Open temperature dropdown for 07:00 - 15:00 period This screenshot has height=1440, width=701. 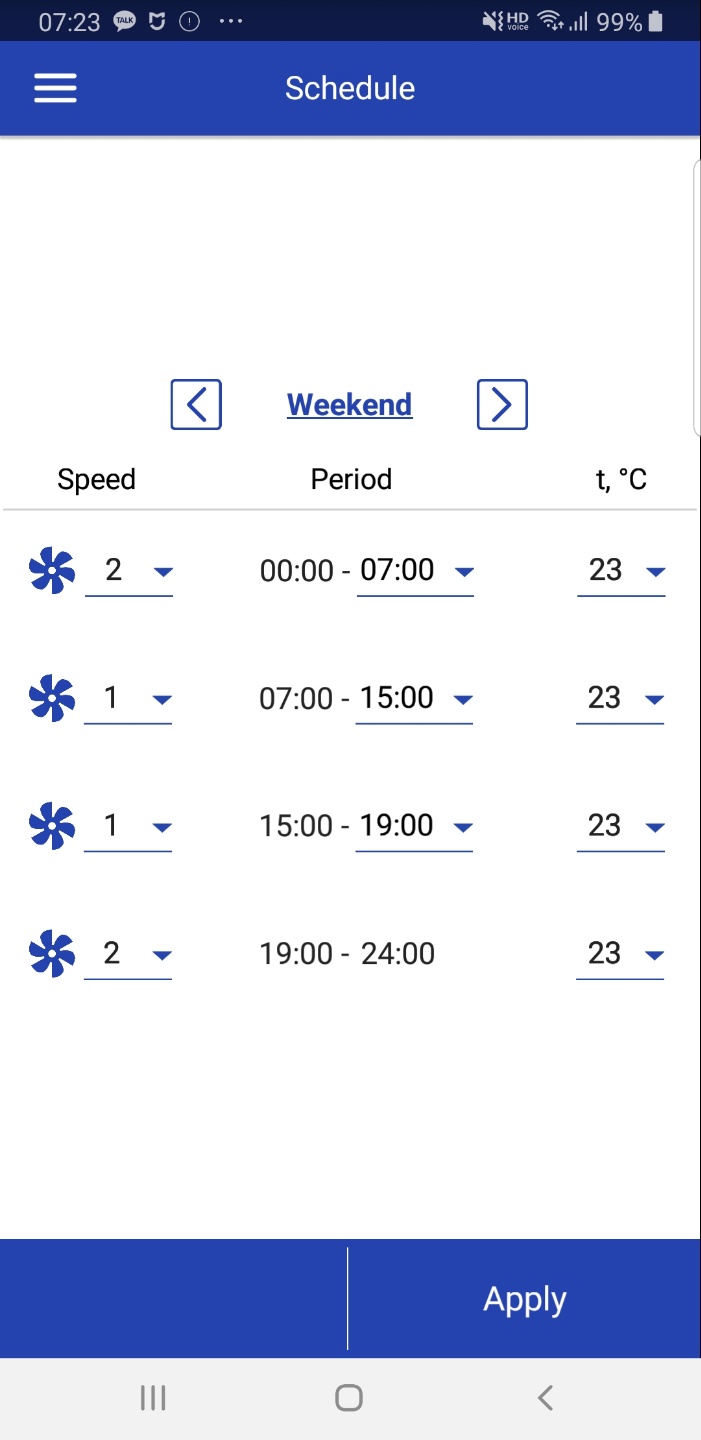click(621, 699)
